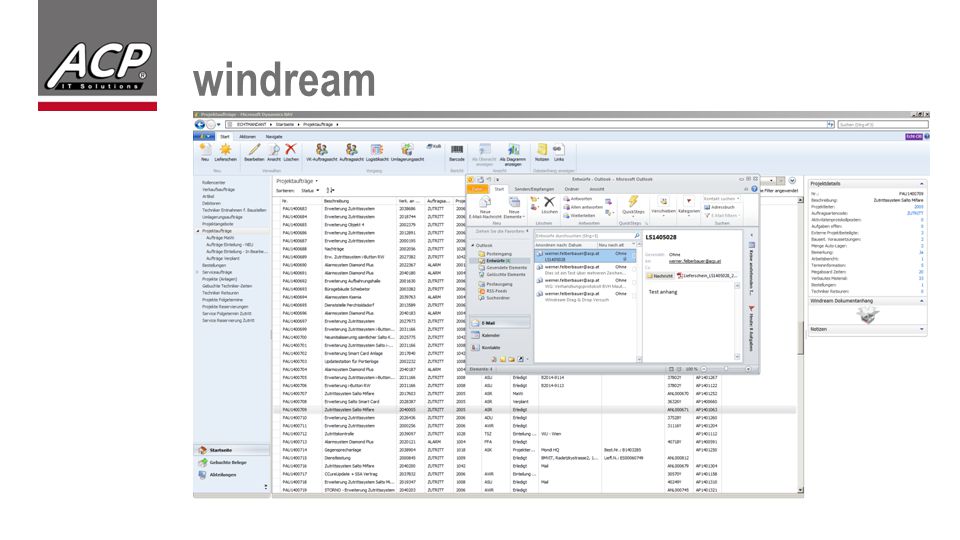
Task: Collapse the Projektdetails panel
Action: pyautogui.click(x=921, y=184)
